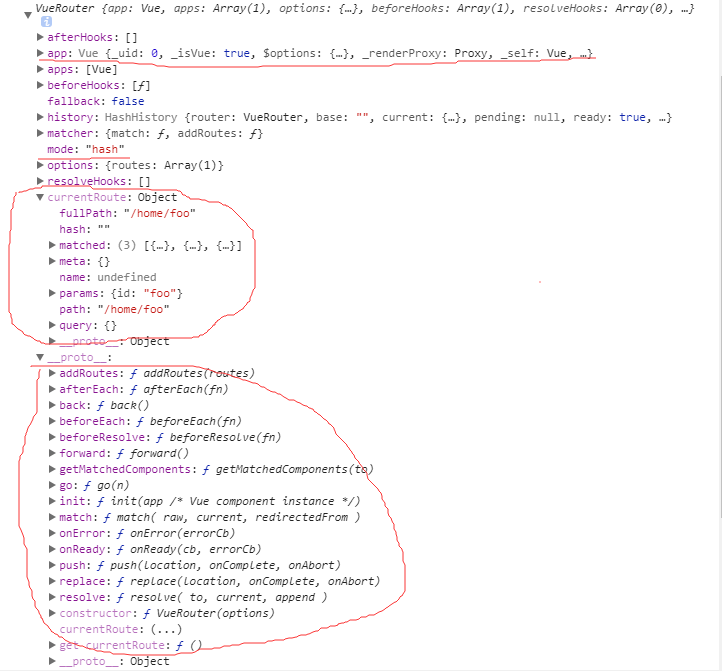Select the path: "/home/foo" line

[x=114, y=309]
